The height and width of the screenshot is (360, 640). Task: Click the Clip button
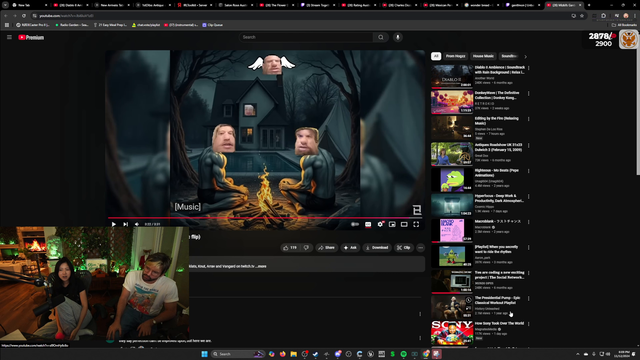(x=404, y=247)
